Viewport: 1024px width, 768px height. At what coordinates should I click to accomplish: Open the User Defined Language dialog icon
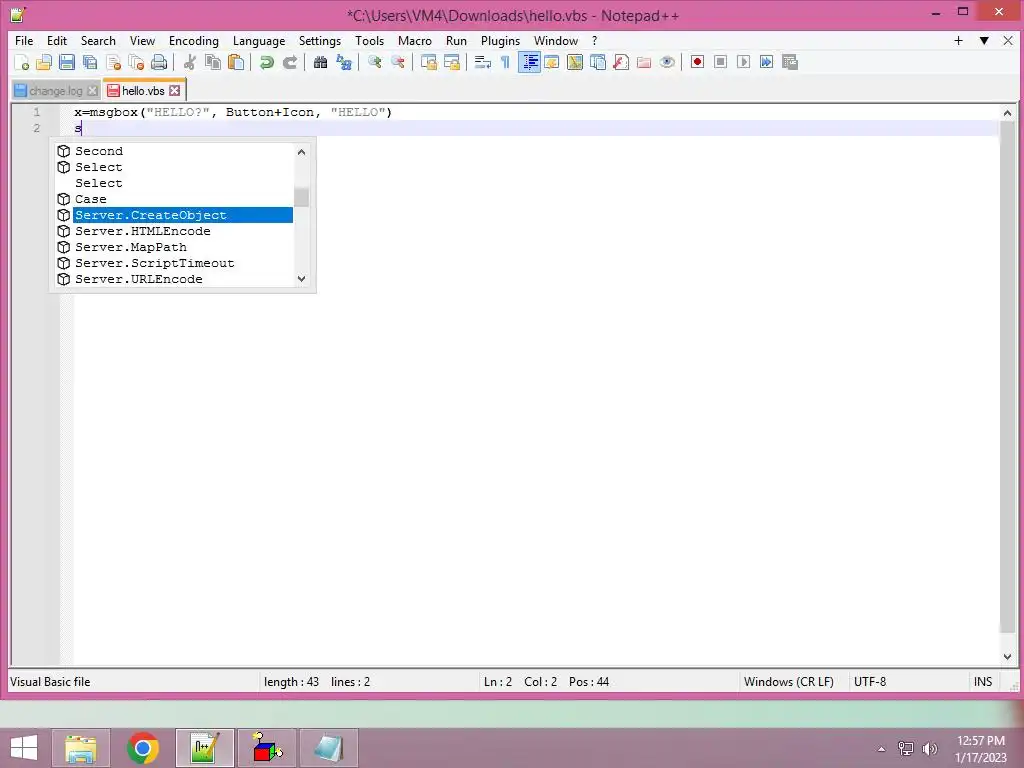[x=552, y=62]
